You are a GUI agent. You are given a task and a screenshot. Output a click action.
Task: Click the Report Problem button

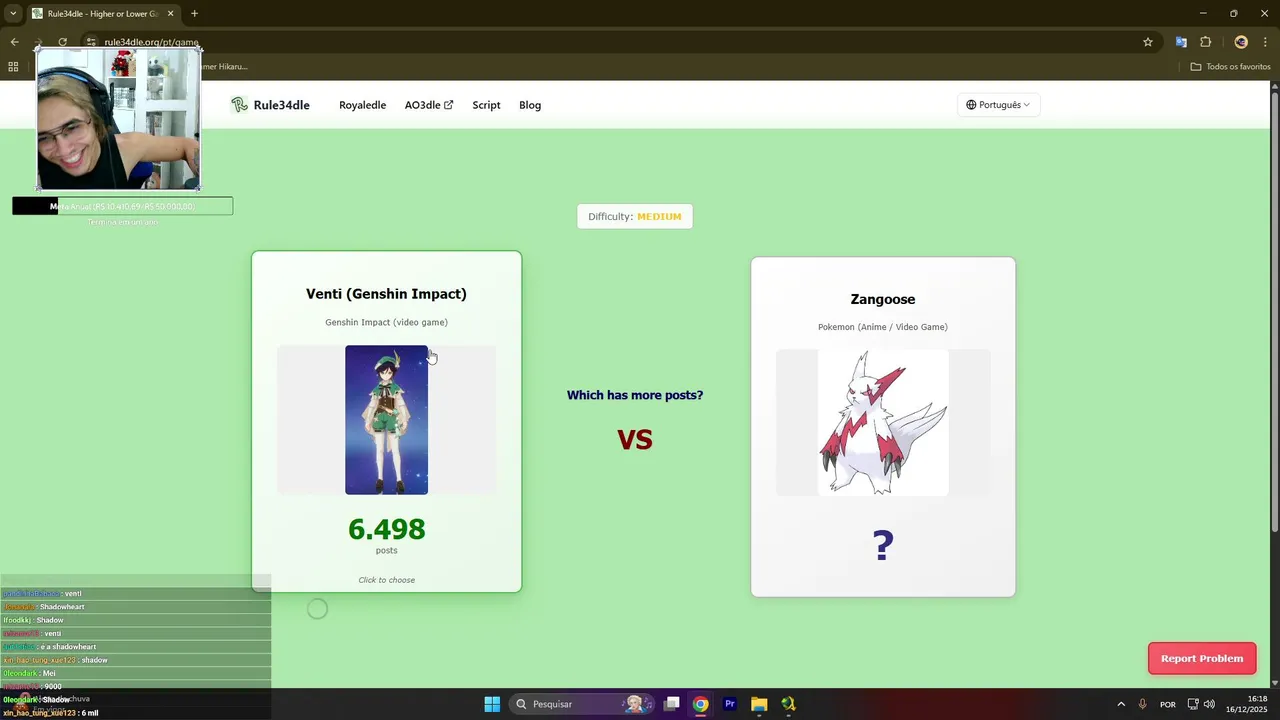[1202, 658]
